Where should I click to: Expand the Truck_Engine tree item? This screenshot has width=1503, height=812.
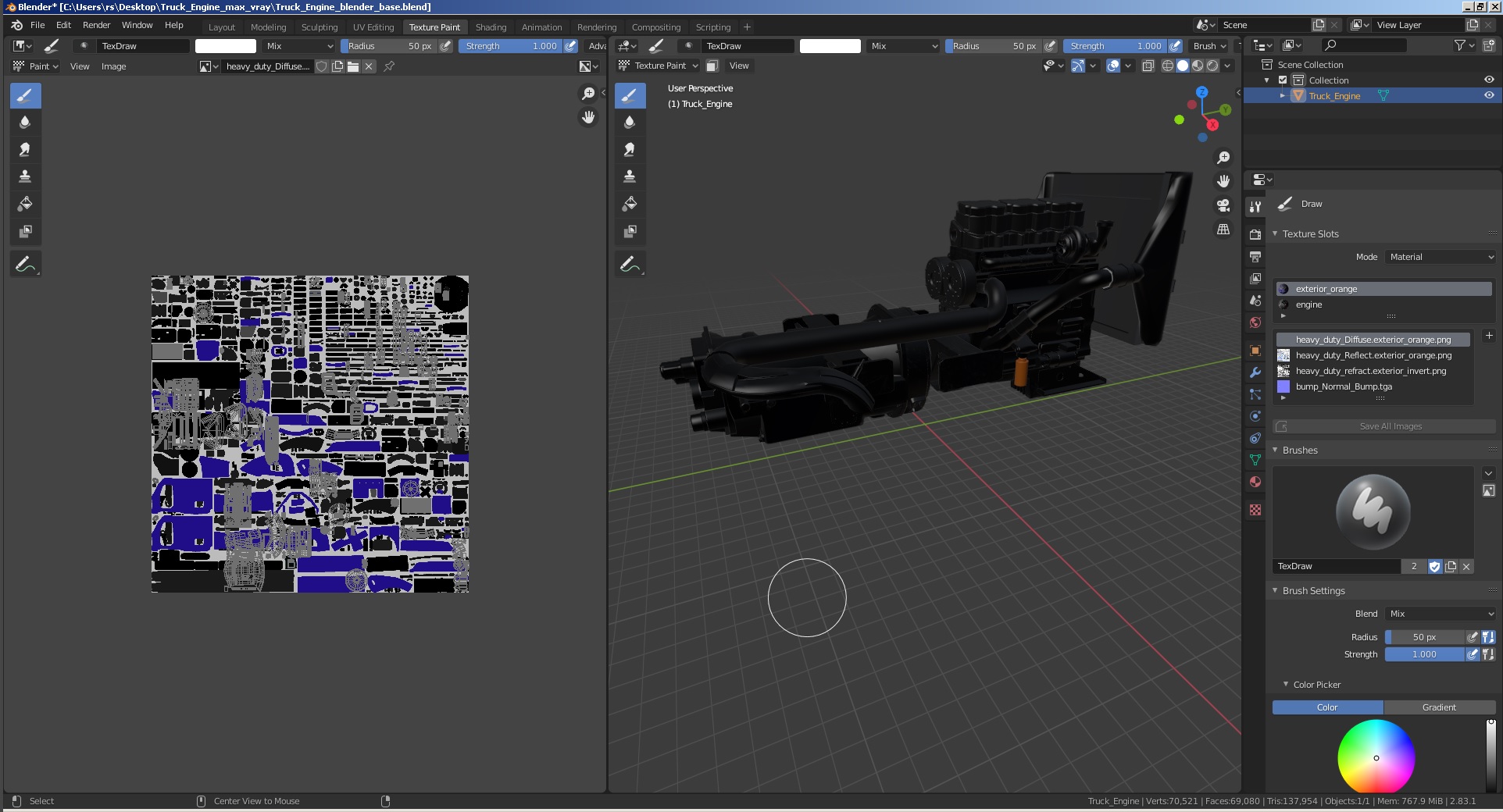point(1282,95)
